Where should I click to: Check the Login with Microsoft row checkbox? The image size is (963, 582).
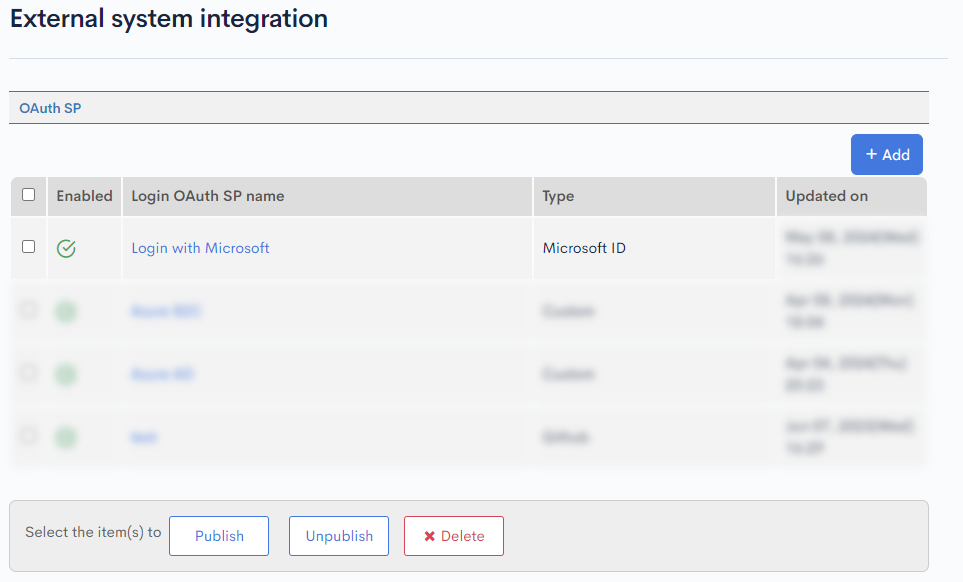pyautogui.click(x=27, y=247)
